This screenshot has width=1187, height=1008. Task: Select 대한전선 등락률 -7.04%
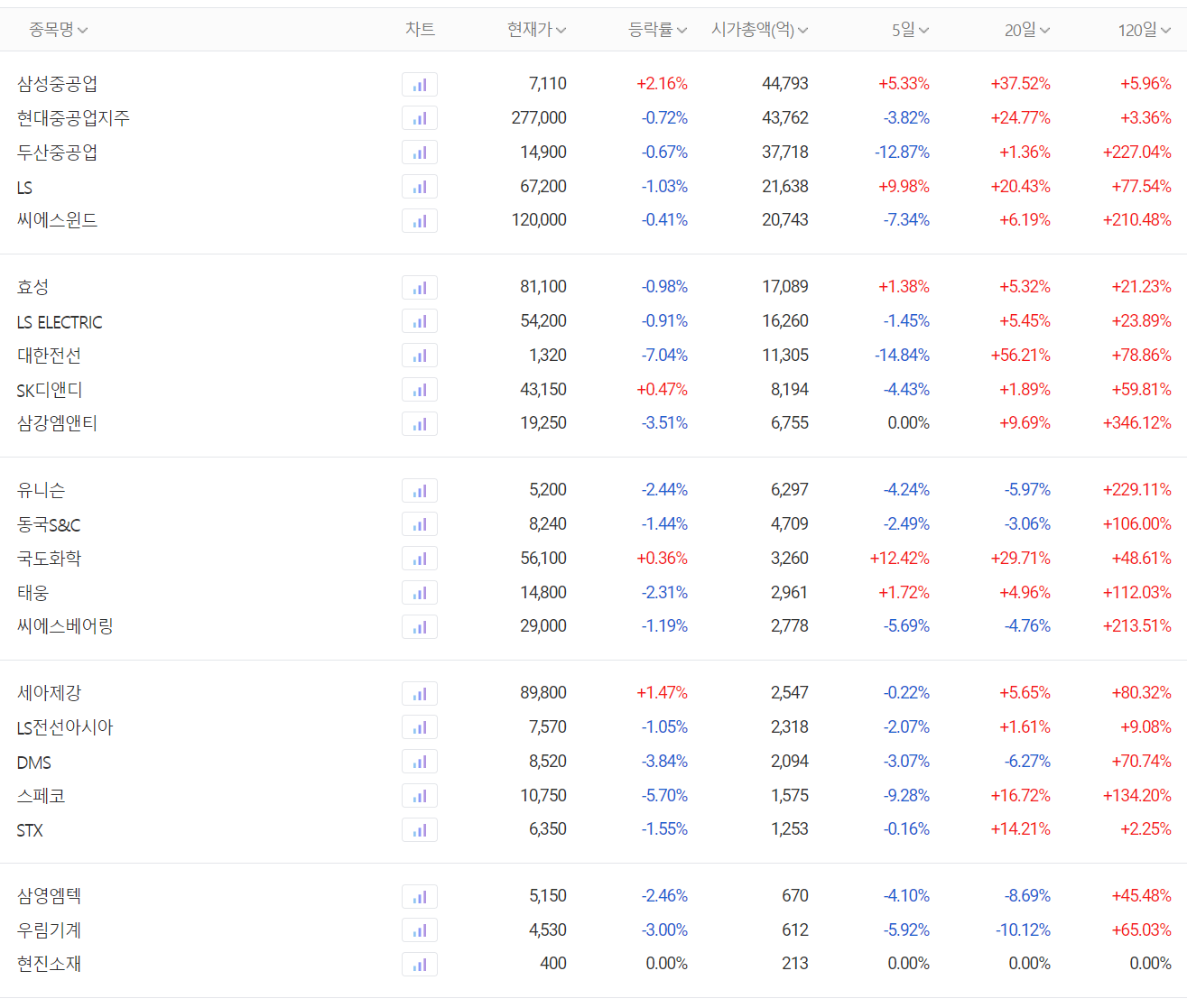664,356
